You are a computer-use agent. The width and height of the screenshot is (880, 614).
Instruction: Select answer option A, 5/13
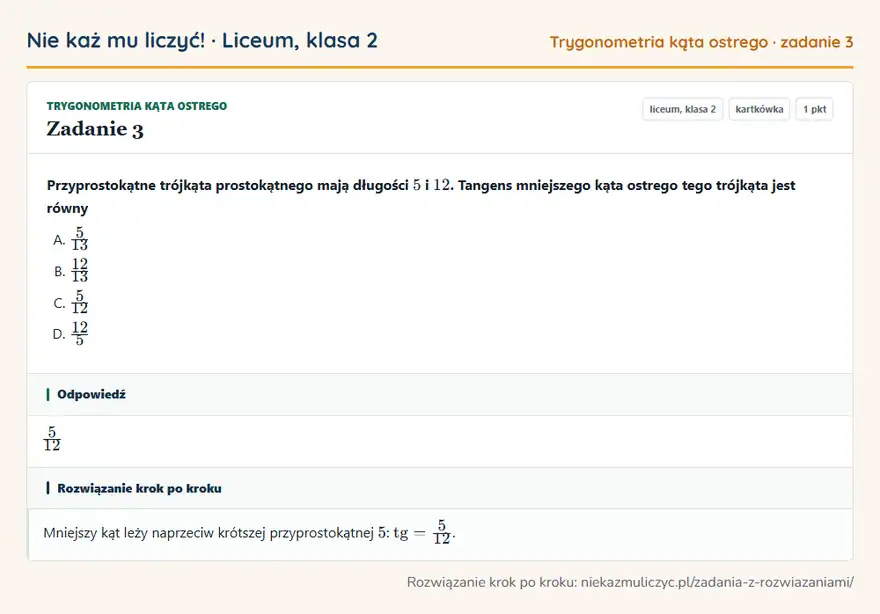71,239
